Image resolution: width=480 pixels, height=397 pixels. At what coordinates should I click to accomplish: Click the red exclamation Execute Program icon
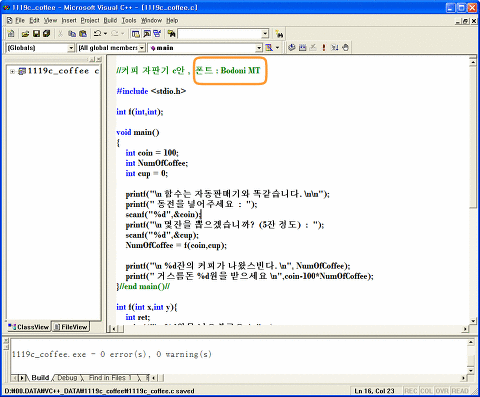click(x=323, y=48)
